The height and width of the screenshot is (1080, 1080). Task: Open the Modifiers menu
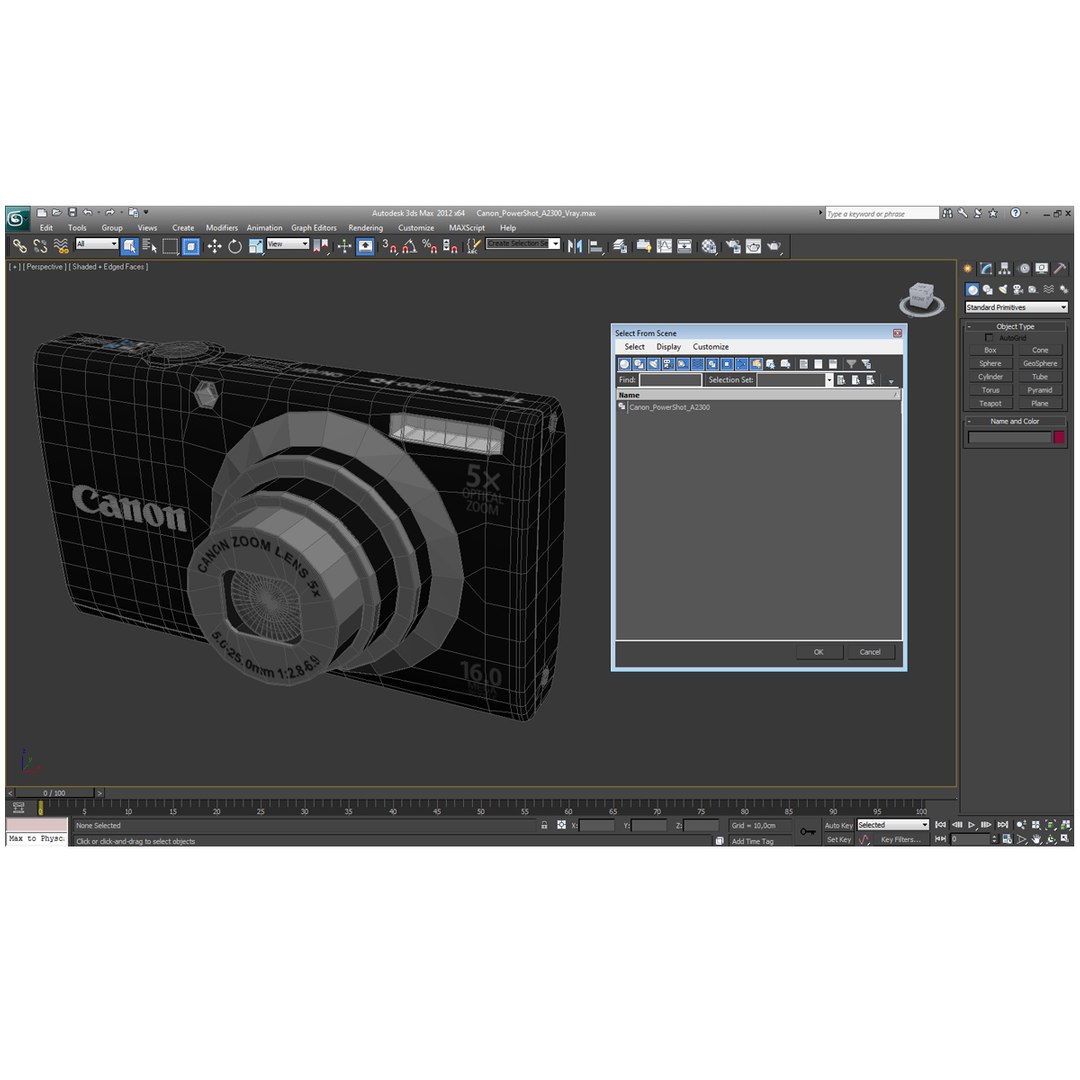(x=222, y=228)
